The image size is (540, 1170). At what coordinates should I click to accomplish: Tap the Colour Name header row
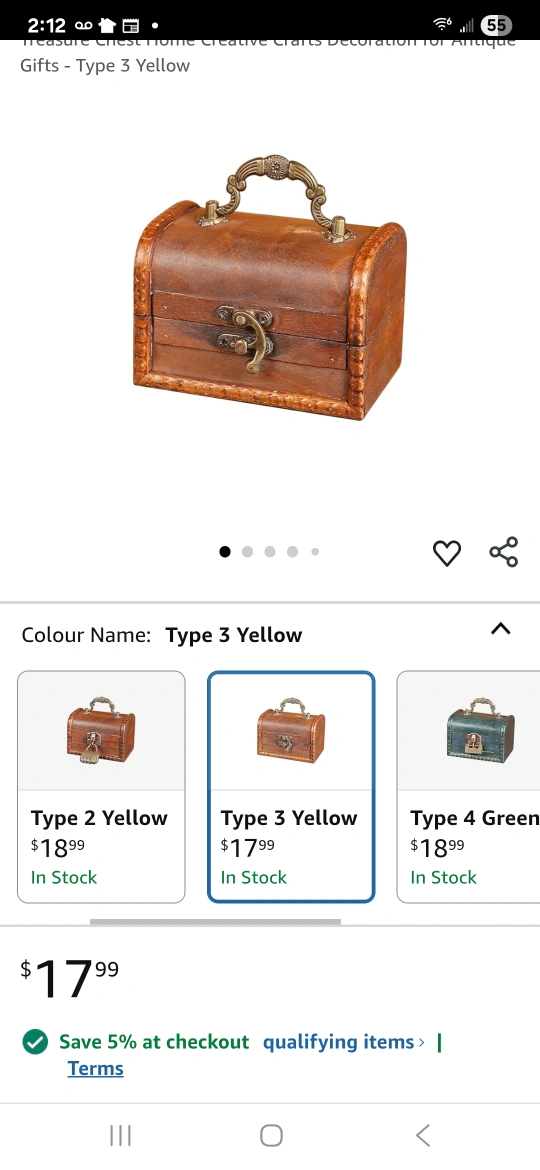[x=270, y=635]
